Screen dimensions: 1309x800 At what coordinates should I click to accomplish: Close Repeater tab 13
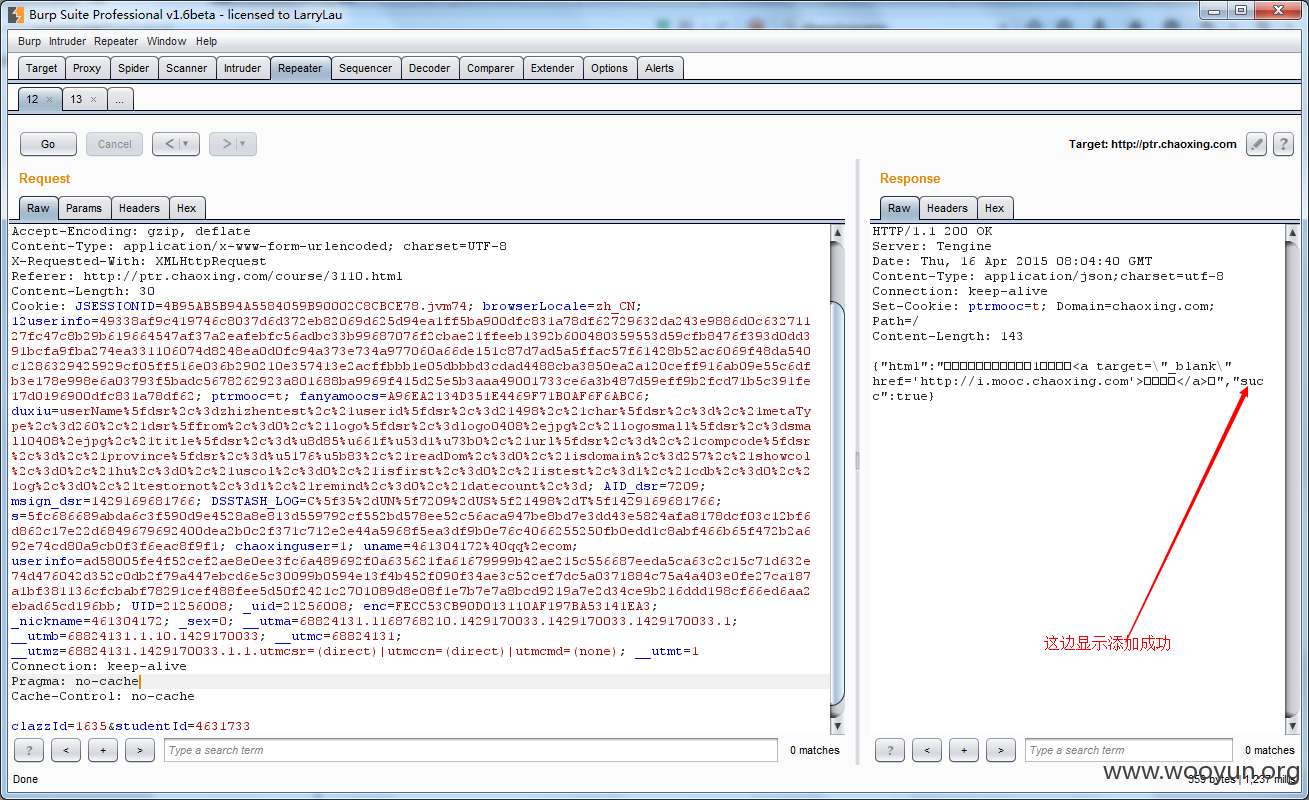(93, 99)
